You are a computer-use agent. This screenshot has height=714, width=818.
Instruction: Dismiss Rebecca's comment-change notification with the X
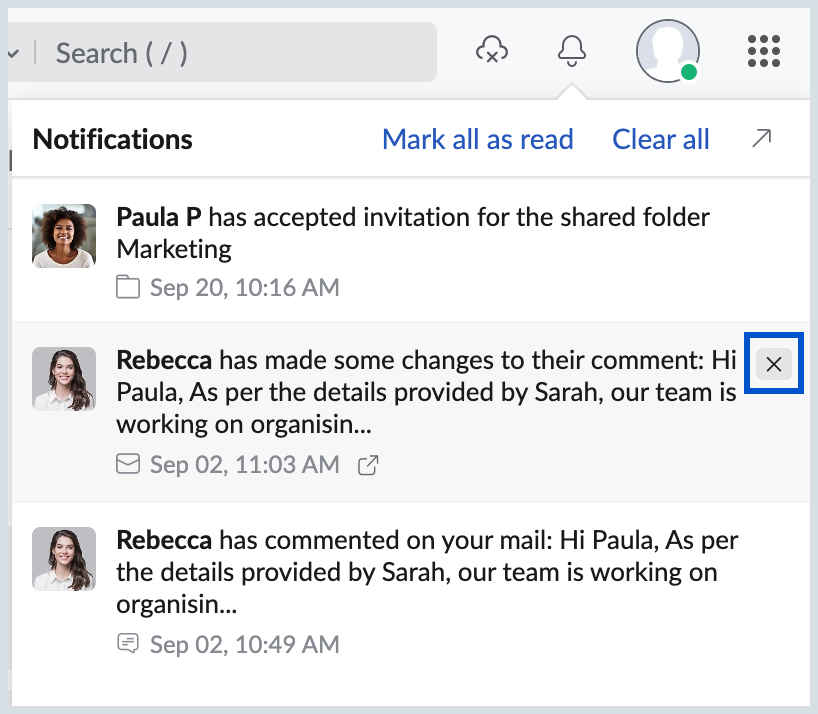773,365
